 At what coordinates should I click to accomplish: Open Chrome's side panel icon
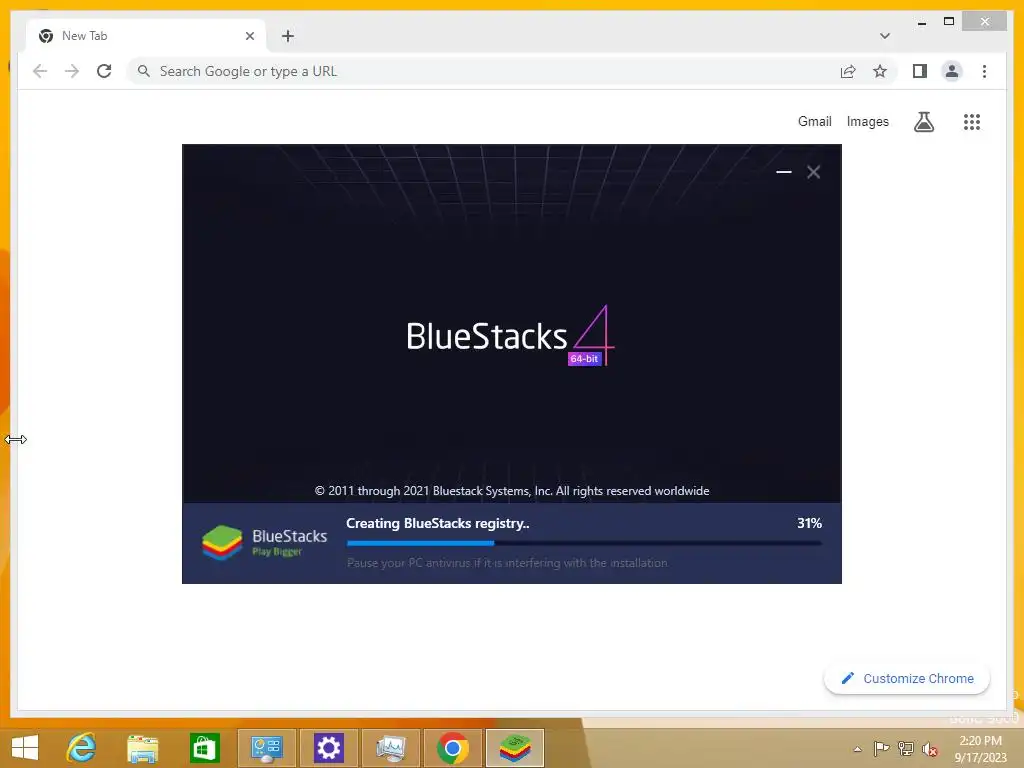[x=920, y=71]
